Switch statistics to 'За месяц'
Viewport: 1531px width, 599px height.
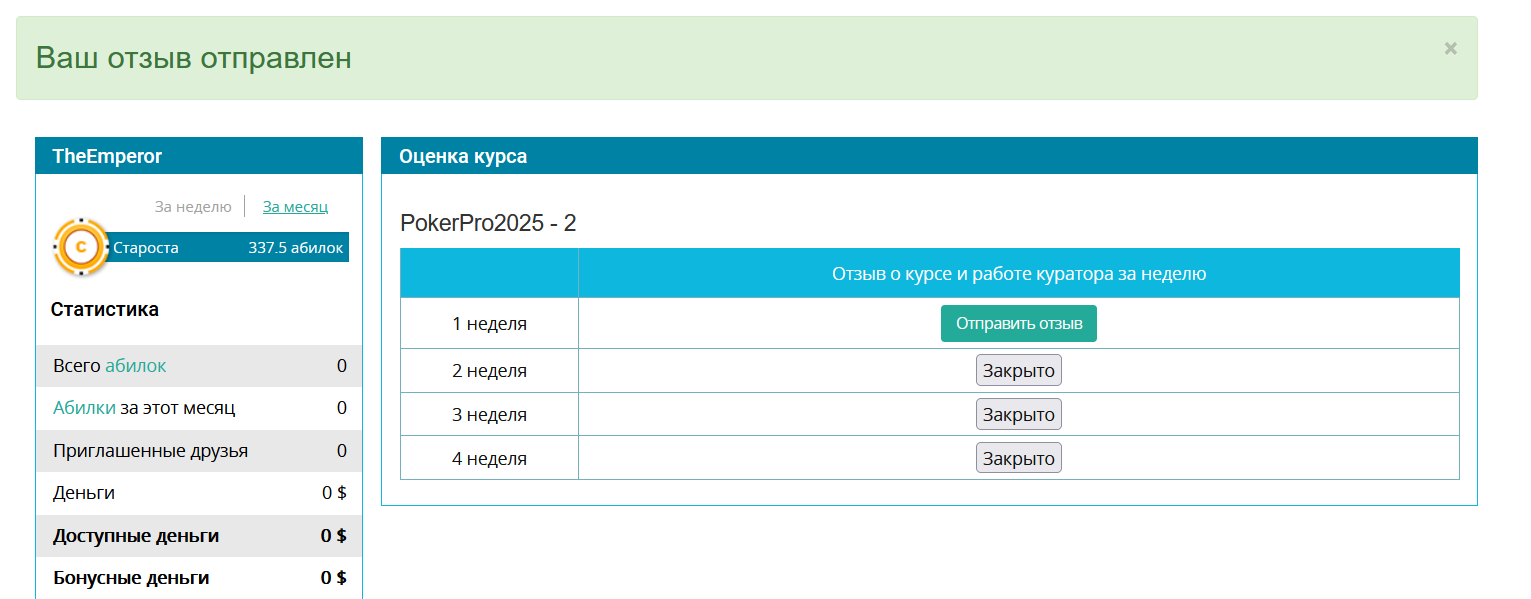click(x=295, y=207)
